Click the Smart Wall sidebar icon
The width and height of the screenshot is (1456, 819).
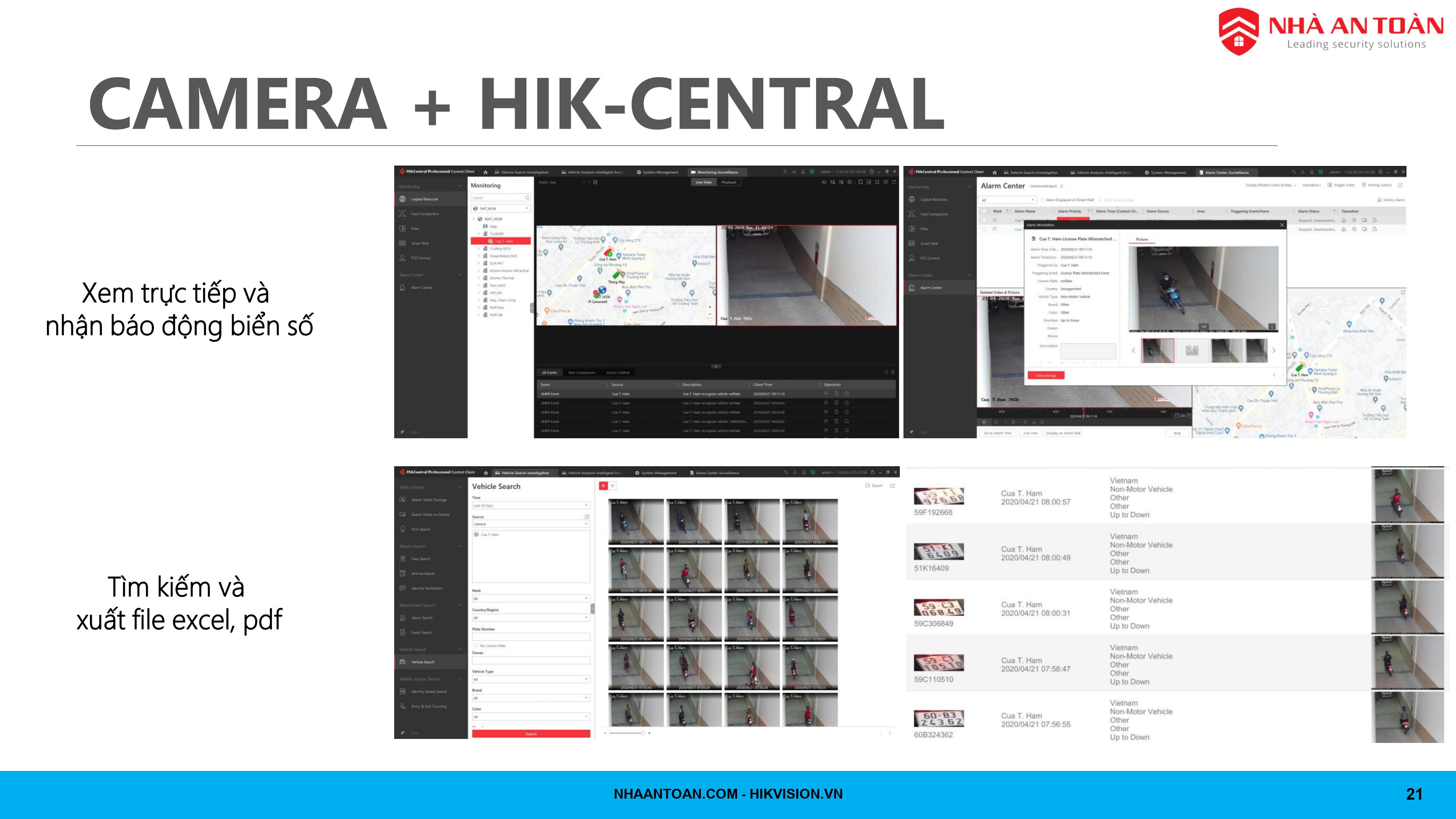tap(403, 243)
